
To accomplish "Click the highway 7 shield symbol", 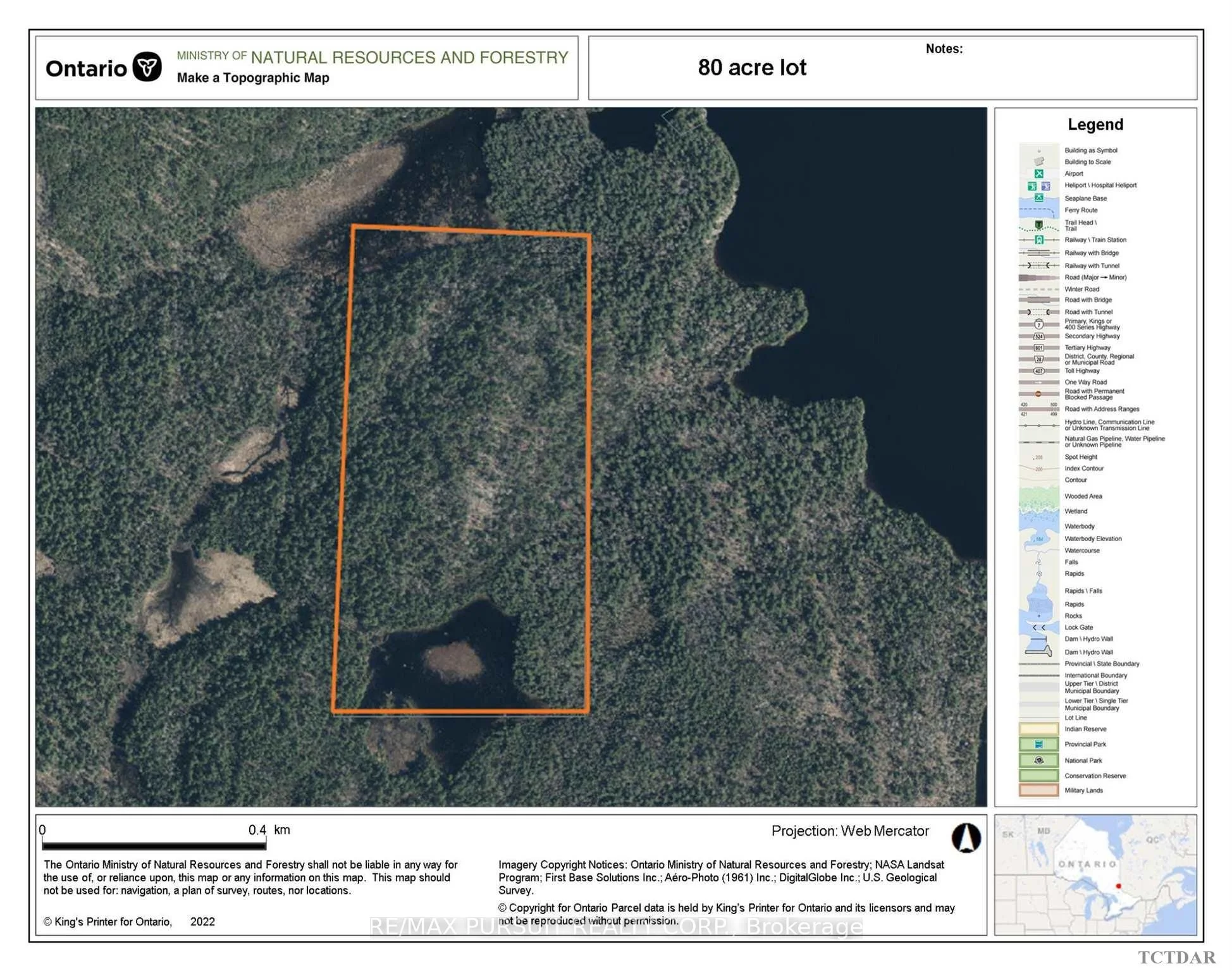I will tap(1038, 324).
